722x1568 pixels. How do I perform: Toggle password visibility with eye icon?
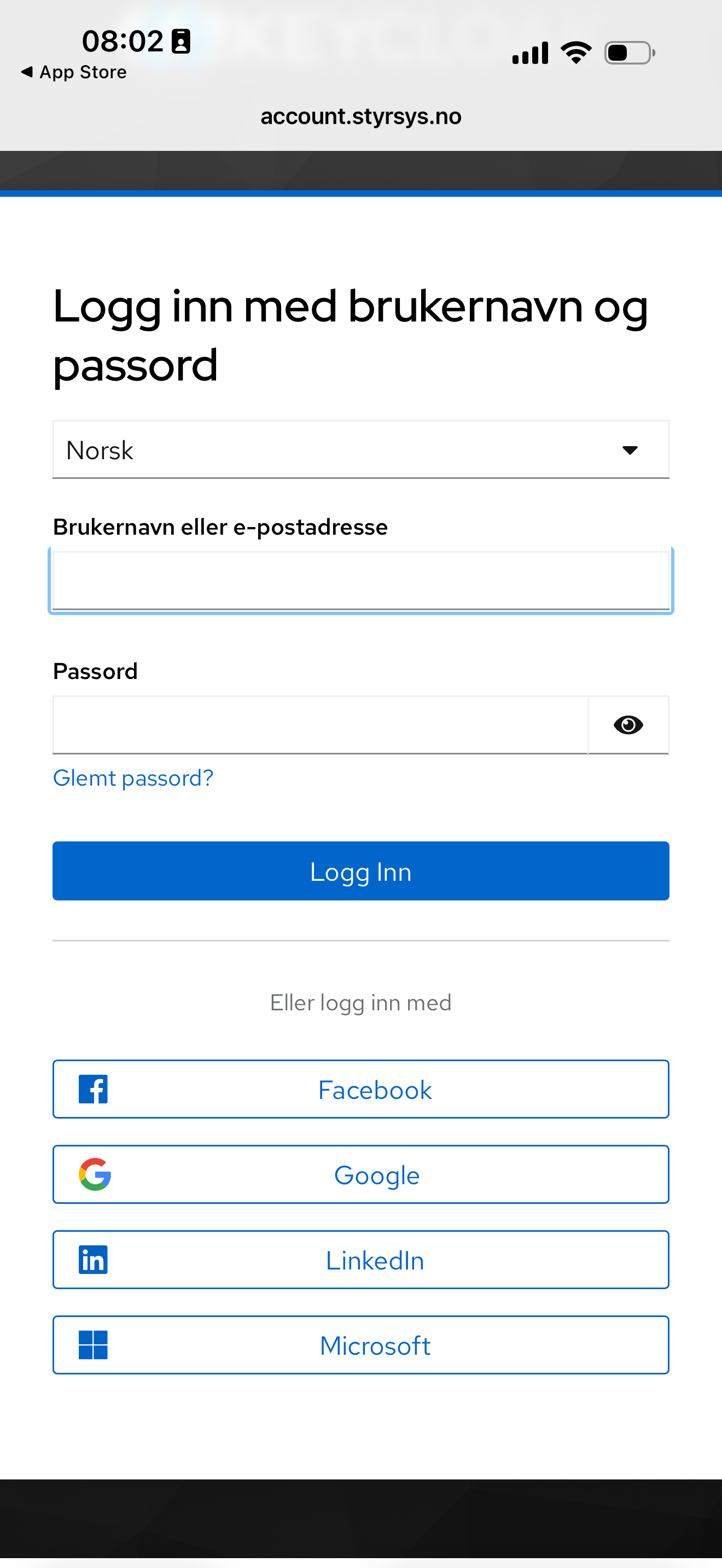coord(628,725)
